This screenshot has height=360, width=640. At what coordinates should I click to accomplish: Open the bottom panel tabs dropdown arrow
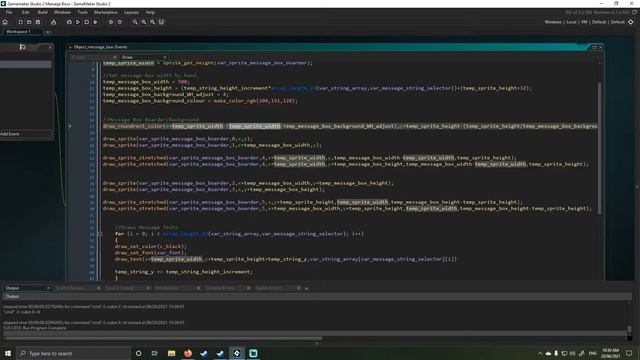click(307, 289)
